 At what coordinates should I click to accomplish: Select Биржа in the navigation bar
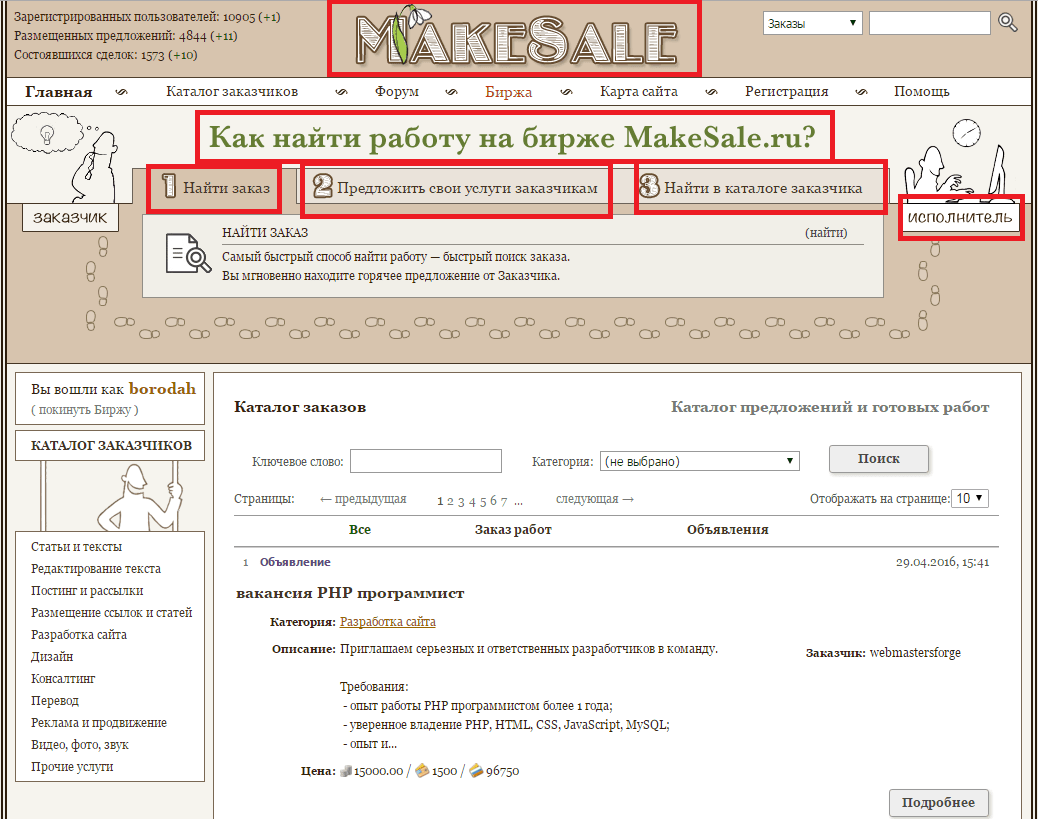pyautogui.click(x=508, y=91)
